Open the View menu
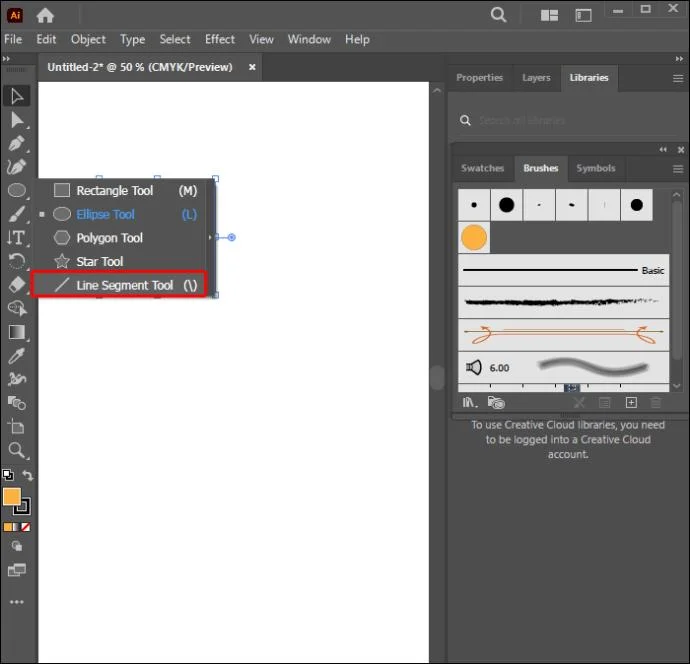This screenshot has width=690, height=664. 261,39
